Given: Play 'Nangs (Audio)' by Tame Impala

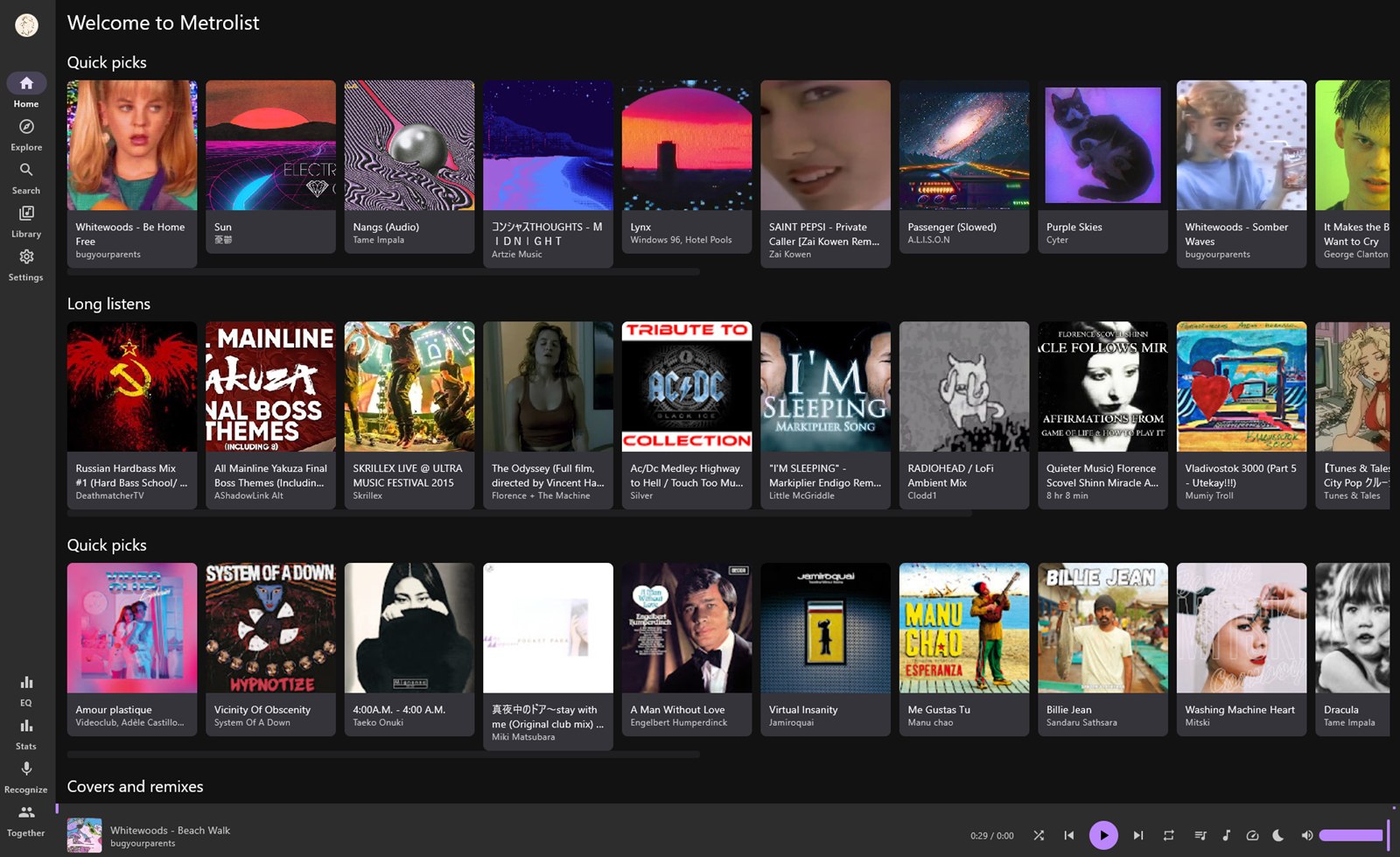Looking at the screenshot, I should (409, 166).
